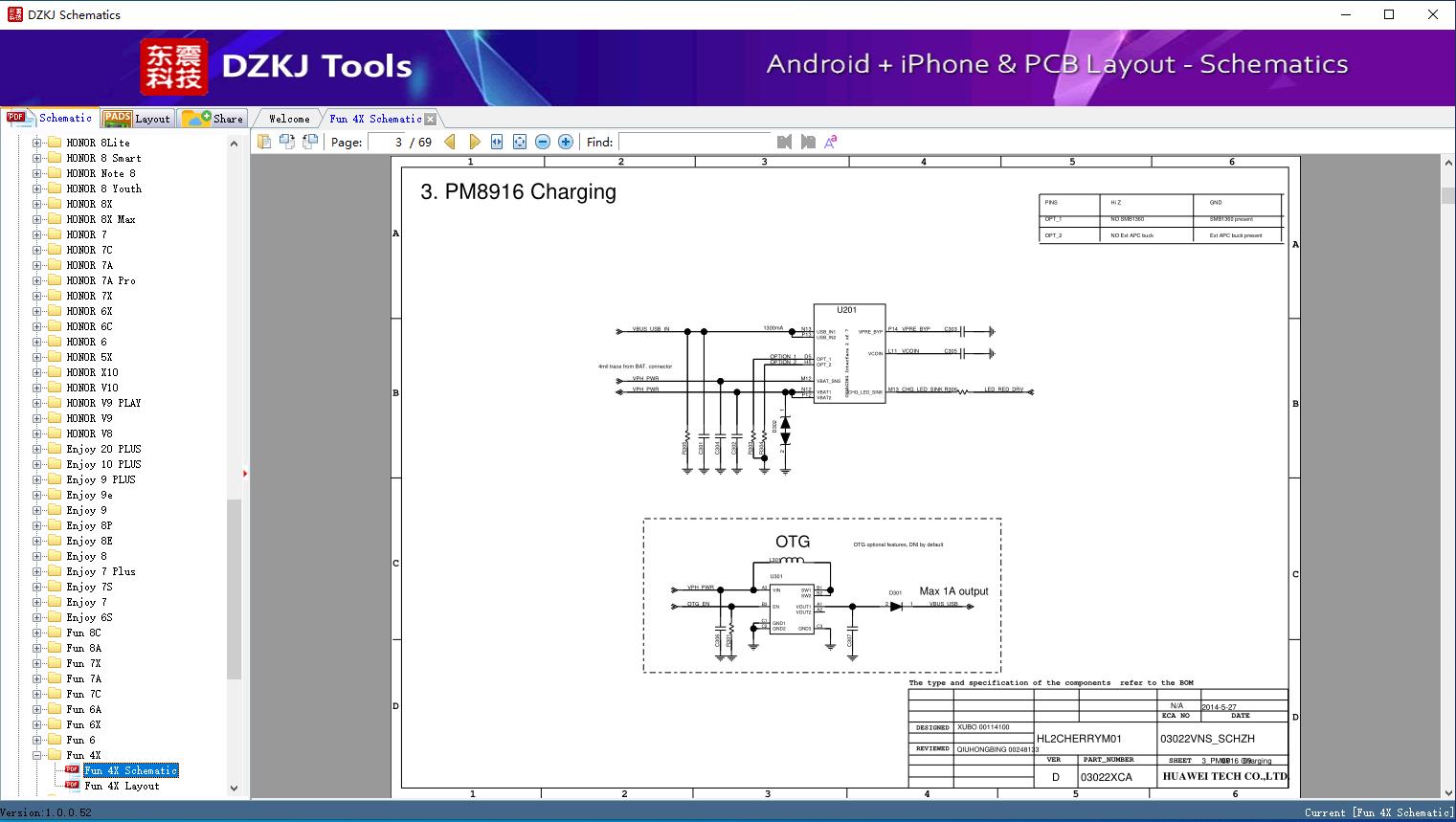
Task: Click the tree panel scrollbar thumb
Action: (x=234, y=589)
